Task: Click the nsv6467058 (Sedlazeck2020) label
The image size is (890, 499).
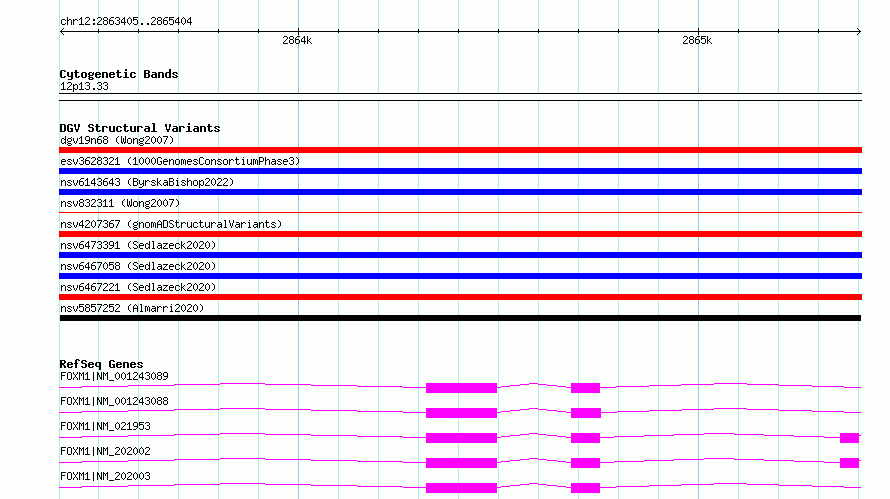Action: coord(138,266)
